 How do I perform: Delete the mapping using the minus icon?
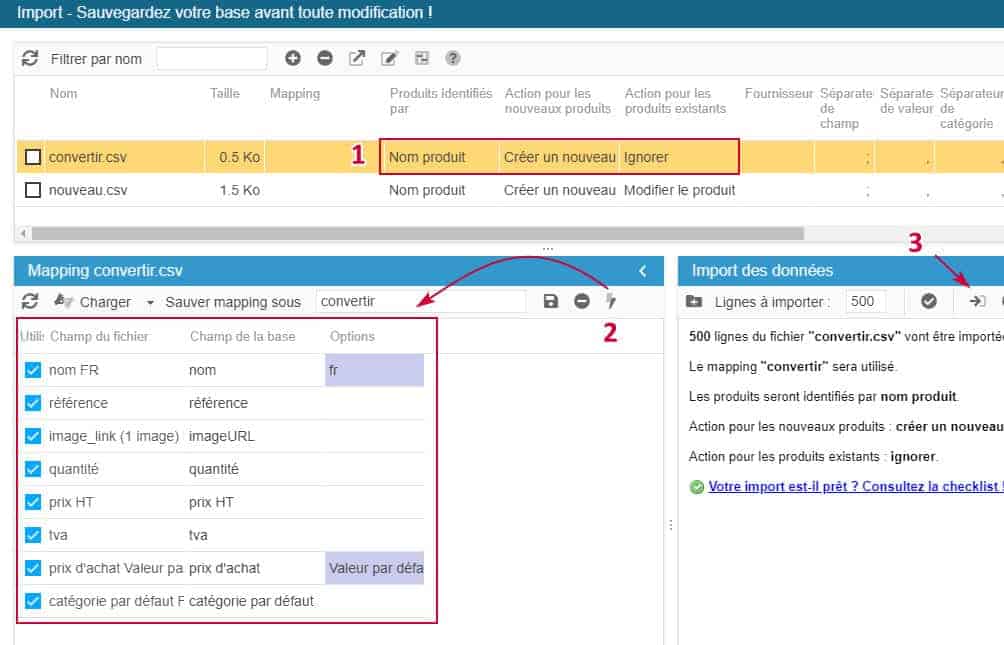click(x=582, y=301)
